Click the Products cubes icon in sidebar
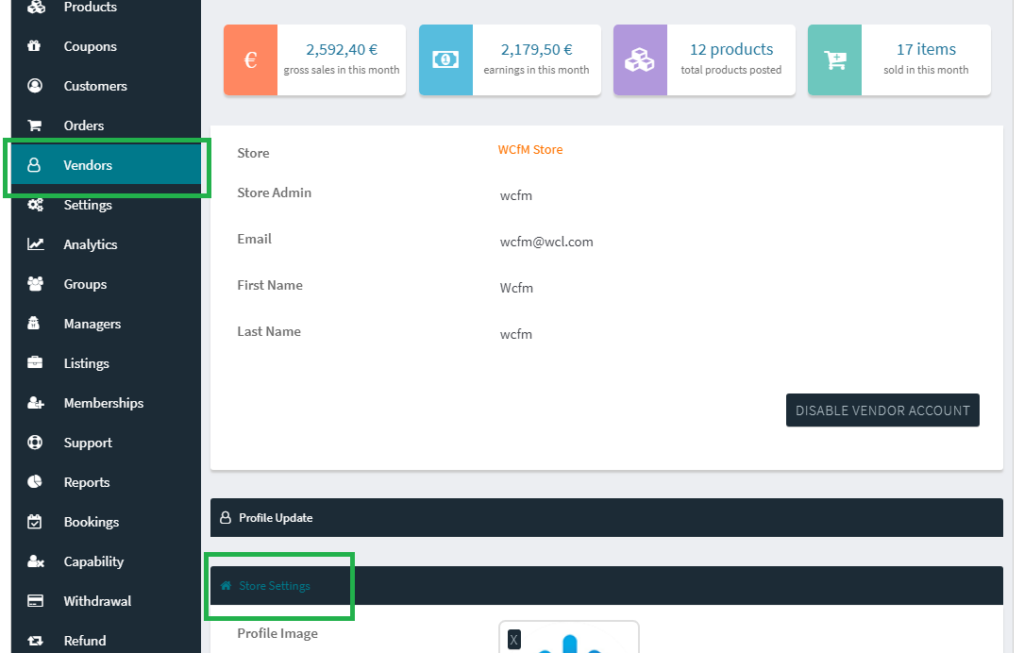 point(36,7)
